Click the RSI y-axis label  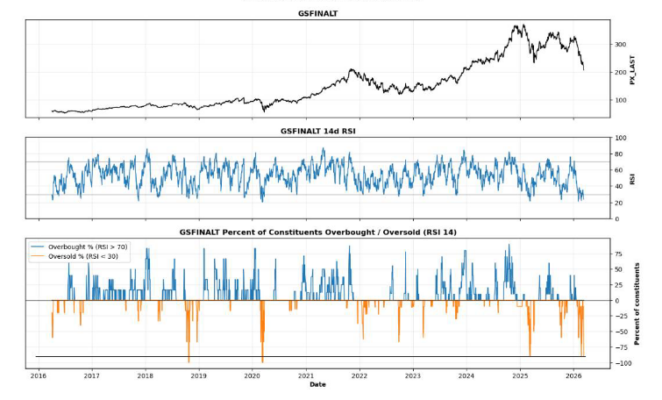click(634, 178)
